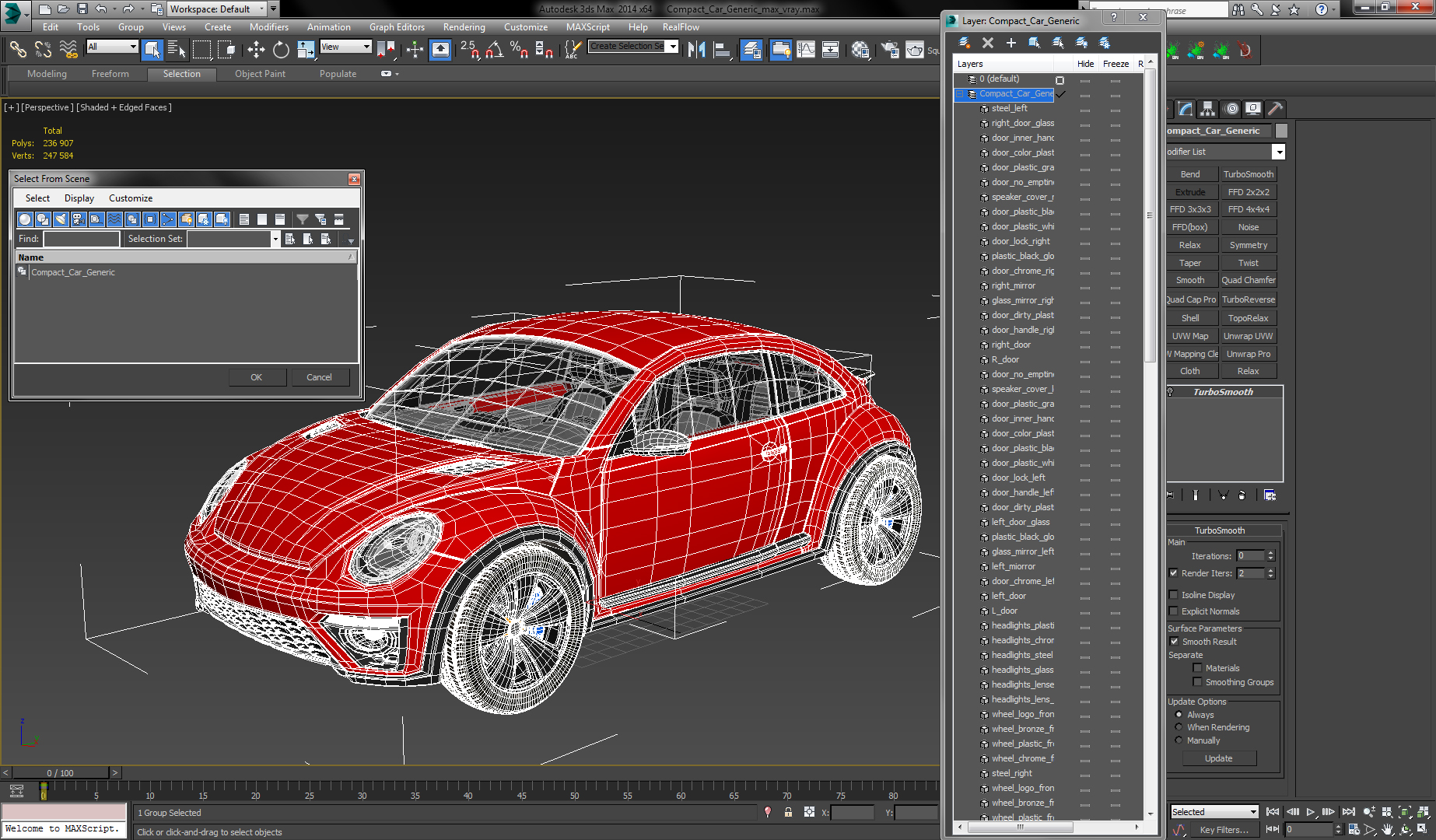Click the TurboSmooth Update button
Image resolution: width=1436 pixels, height=840 pixels.
click(x=1218, y=758)
